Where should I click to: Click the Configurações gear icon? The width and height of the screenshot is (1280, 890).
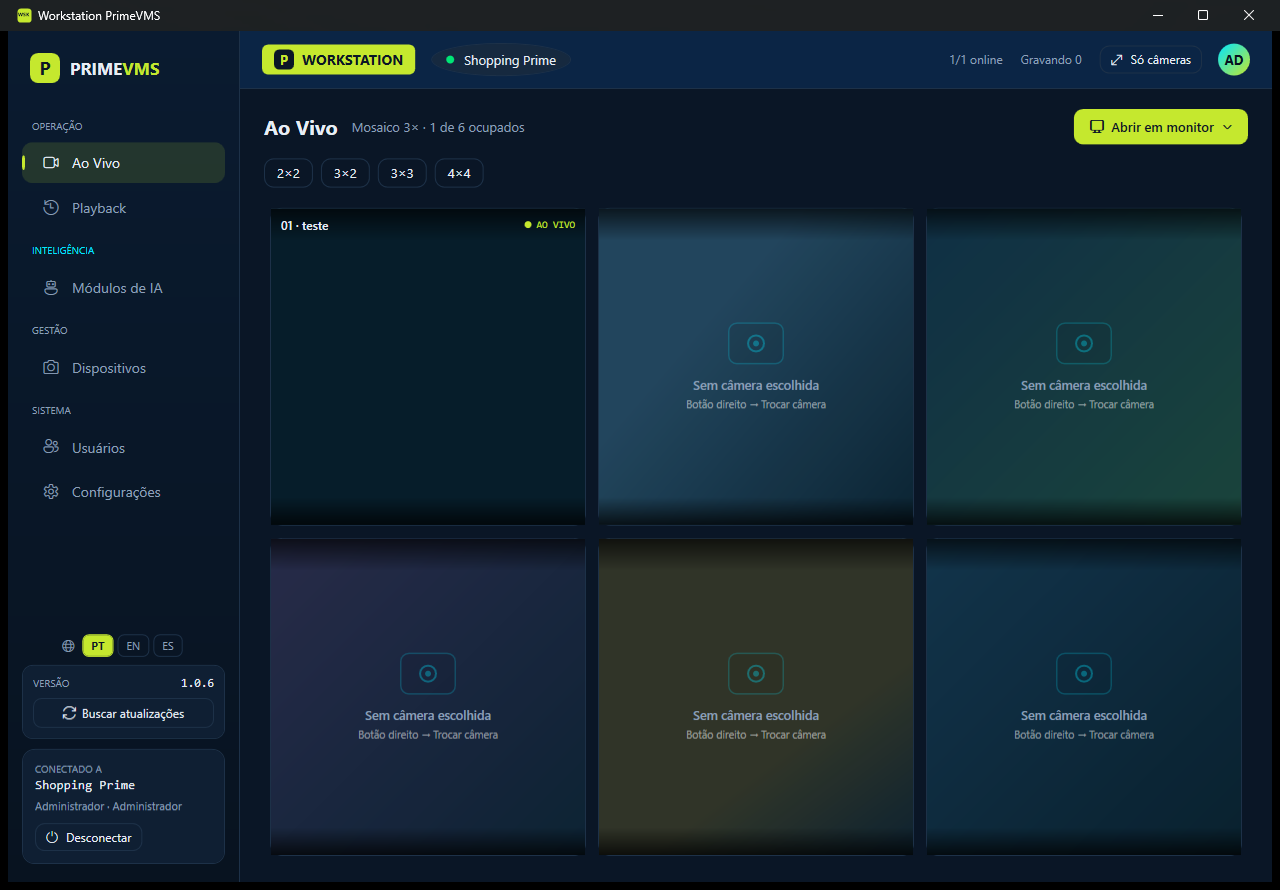pos(51,492)
